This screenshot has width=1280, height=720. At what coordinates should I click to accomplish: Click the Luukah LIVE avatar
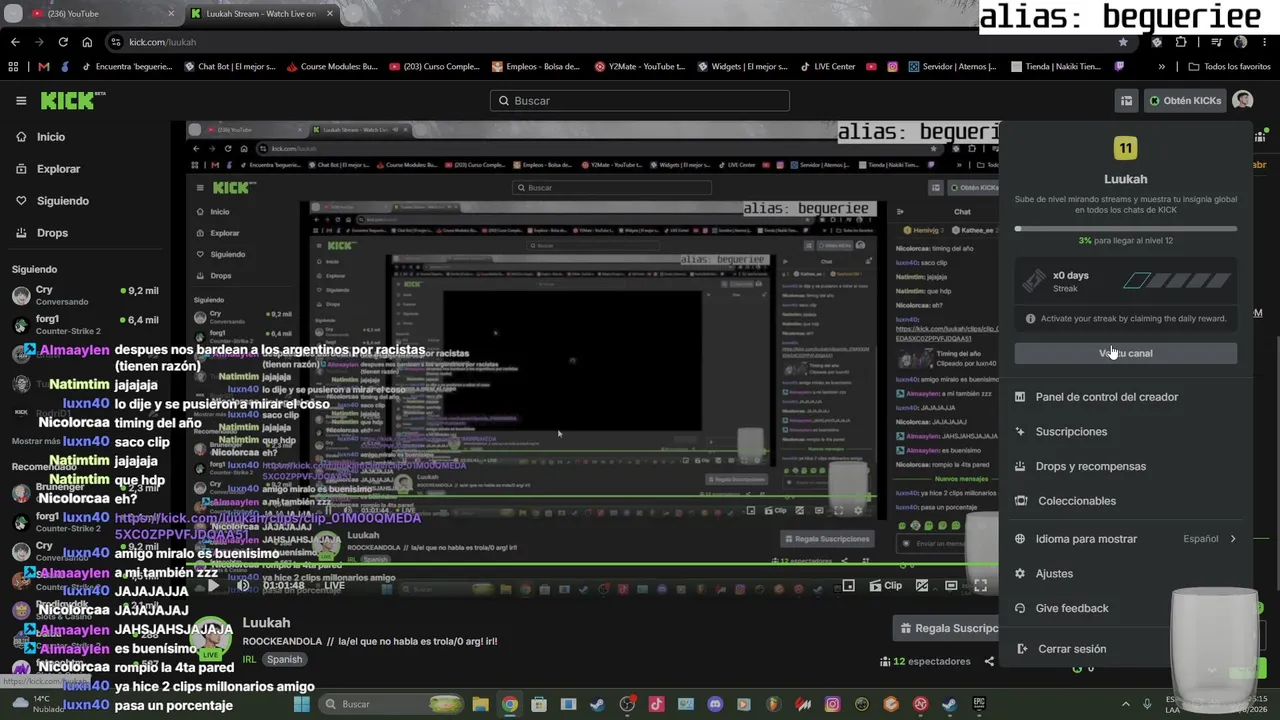tap(211, 638)
